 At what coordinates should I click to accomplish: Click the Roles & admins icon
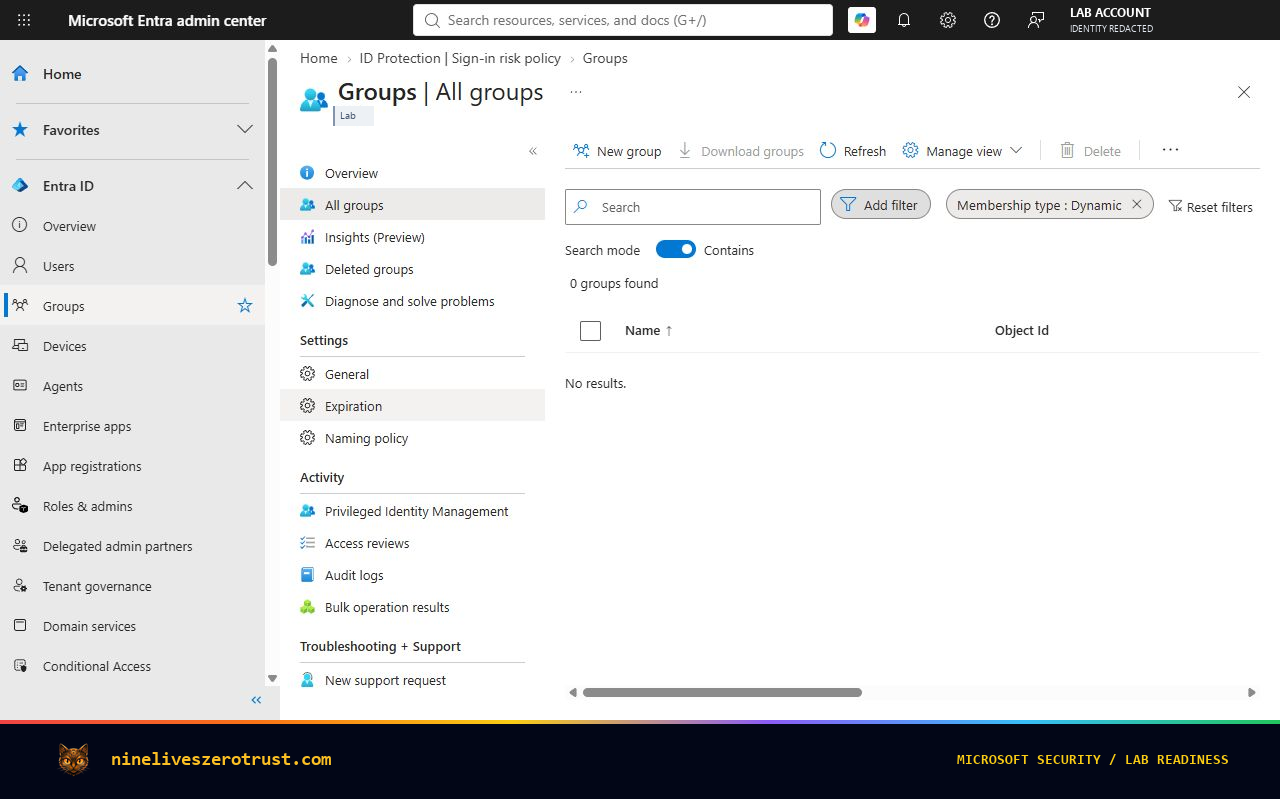pos(20,506)
